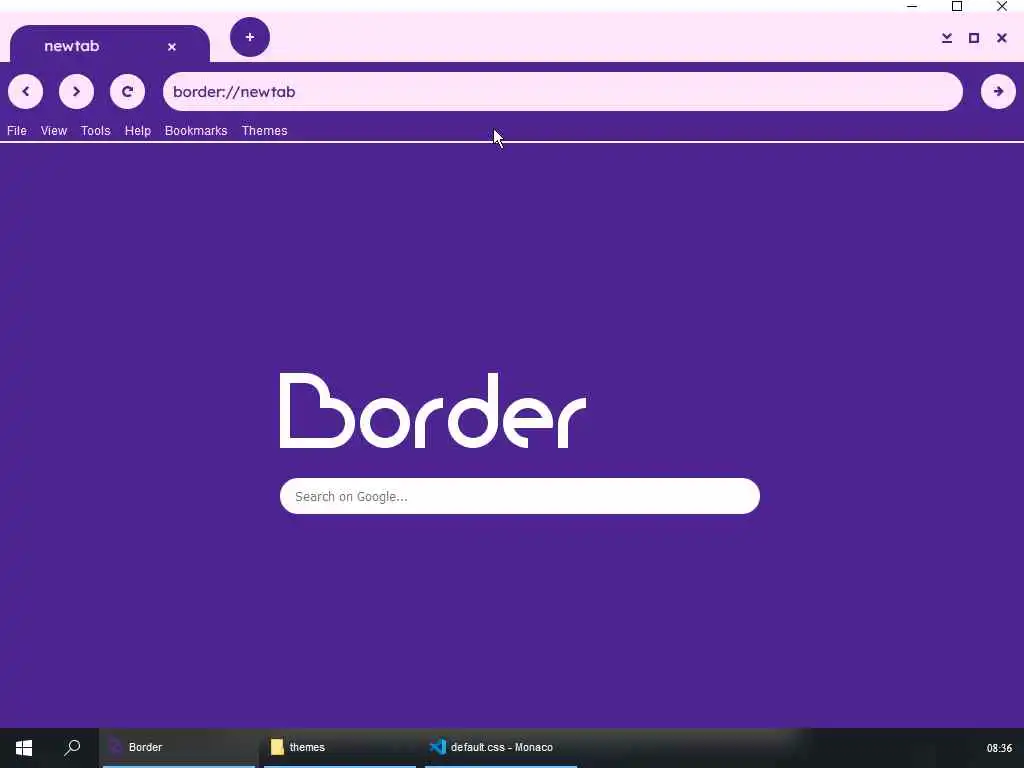Go forward with the right chevron button

(x=76, y=91)
